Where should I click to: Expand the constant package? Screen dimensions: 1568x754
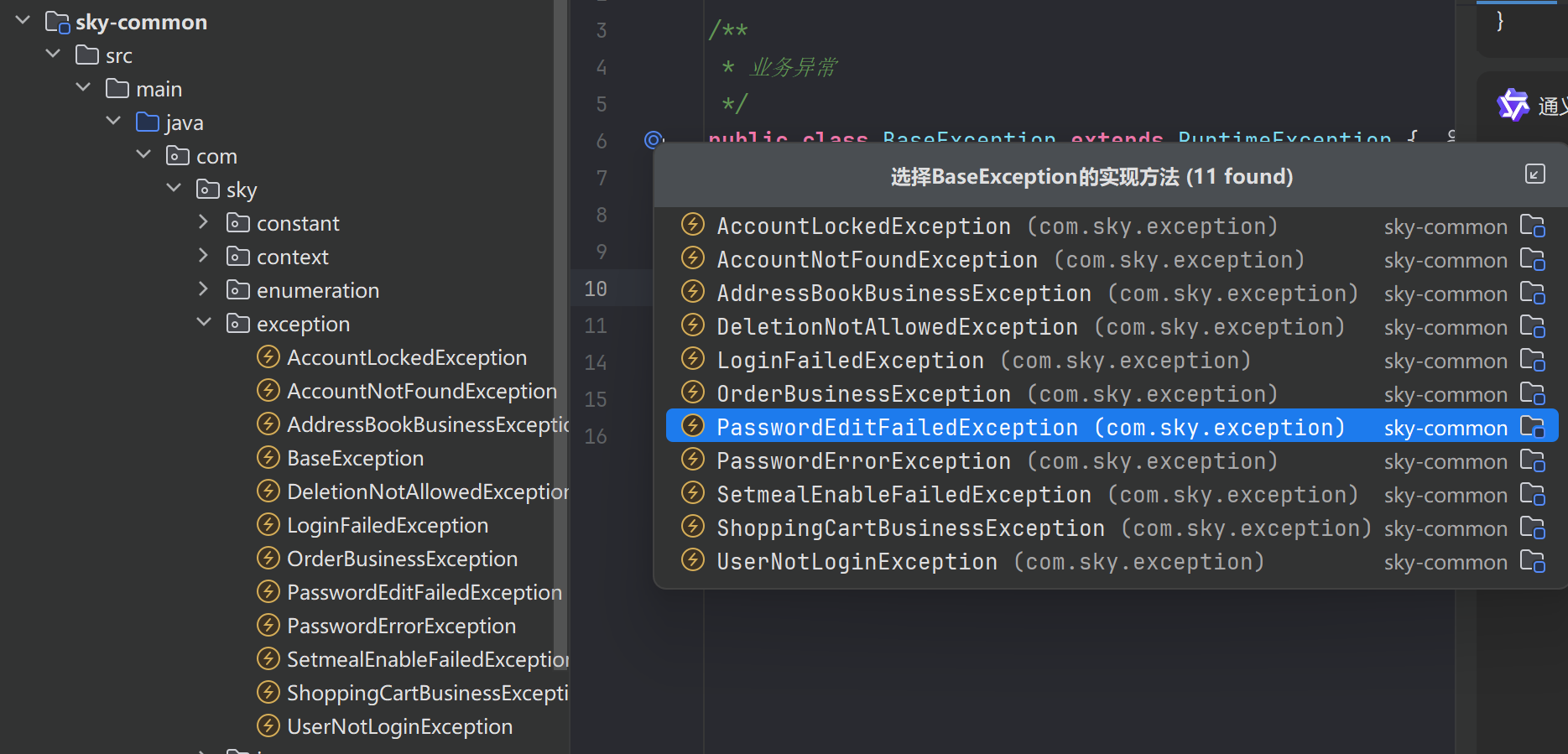tap(204, 222)
